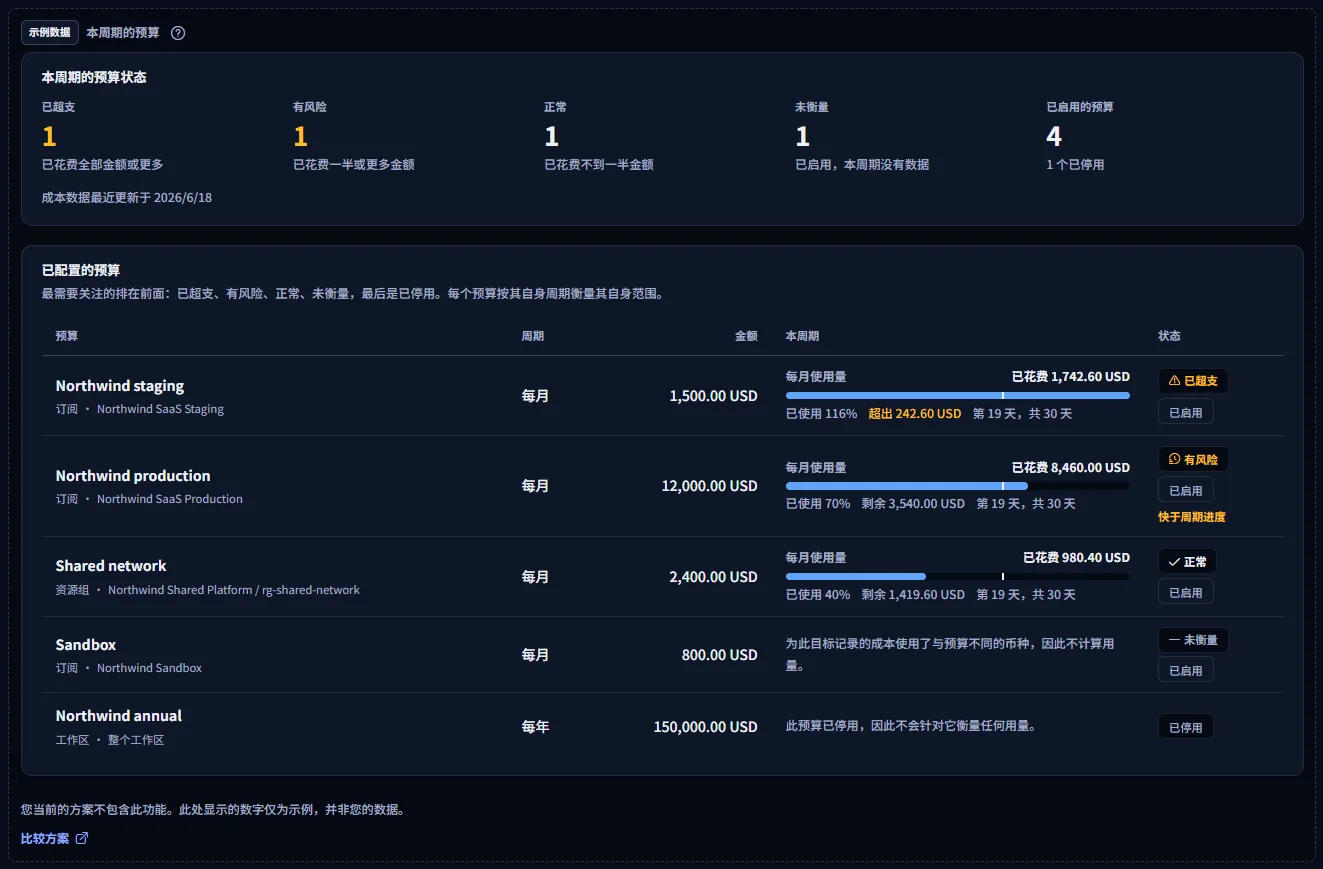The height and width of the screenshot is (869, 1323).
Task: Select the Sandbox budget name
Action: pyautogui.click(x=86, y=645)
